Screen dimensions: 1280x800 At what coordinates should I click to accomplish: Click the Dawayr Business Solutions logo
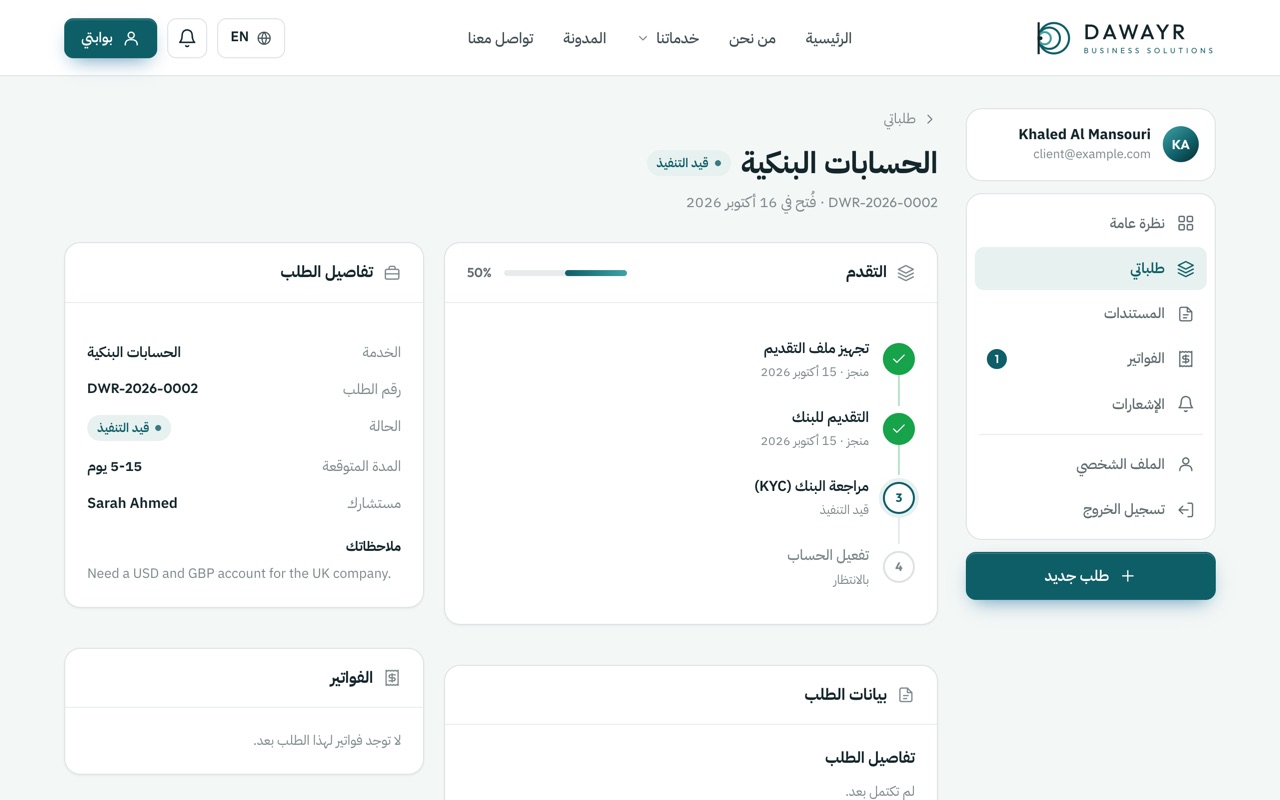point(1124,38)
